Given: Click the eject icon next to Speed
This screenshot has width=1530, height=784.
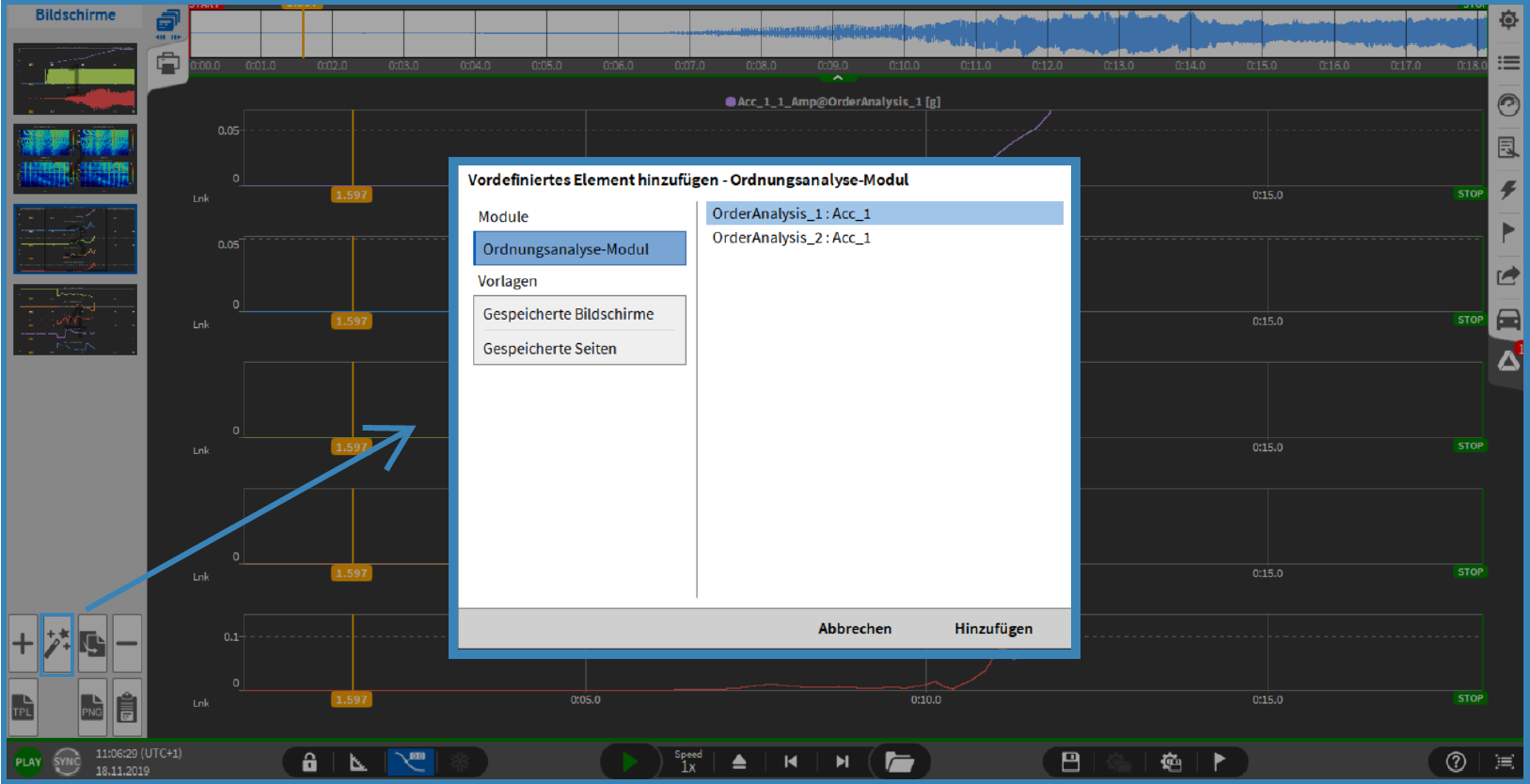Looking at the screenshot, I should tap(739, 761).
